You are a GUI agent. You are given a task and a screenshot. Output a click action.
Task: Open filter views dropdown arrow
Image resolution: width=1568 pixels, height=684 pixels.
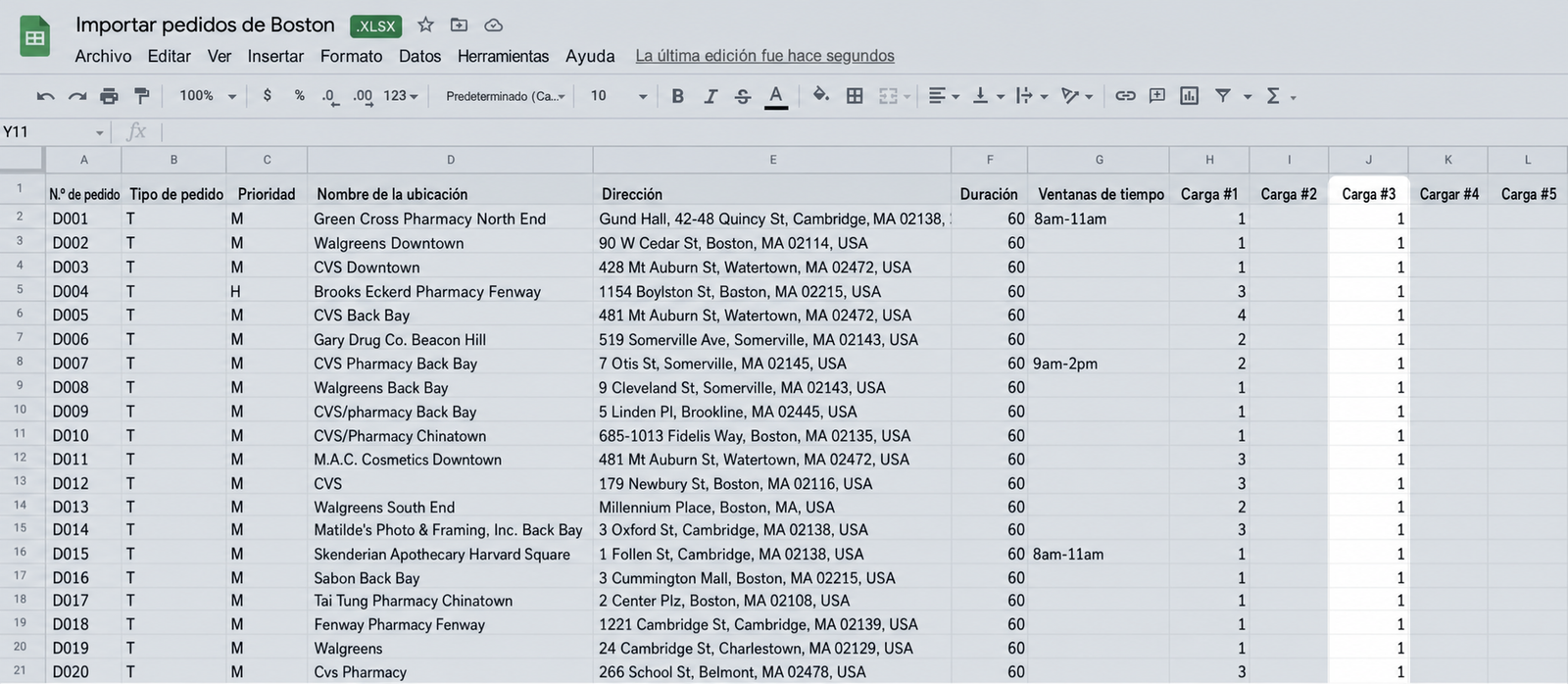(1248, 97)
